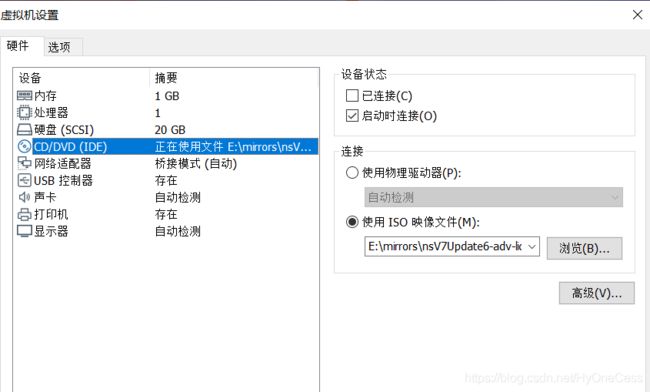Click the CD/DVD (IDE) disc icon
650x392 pixels.
pyautogui.click(x=24, y=147)
